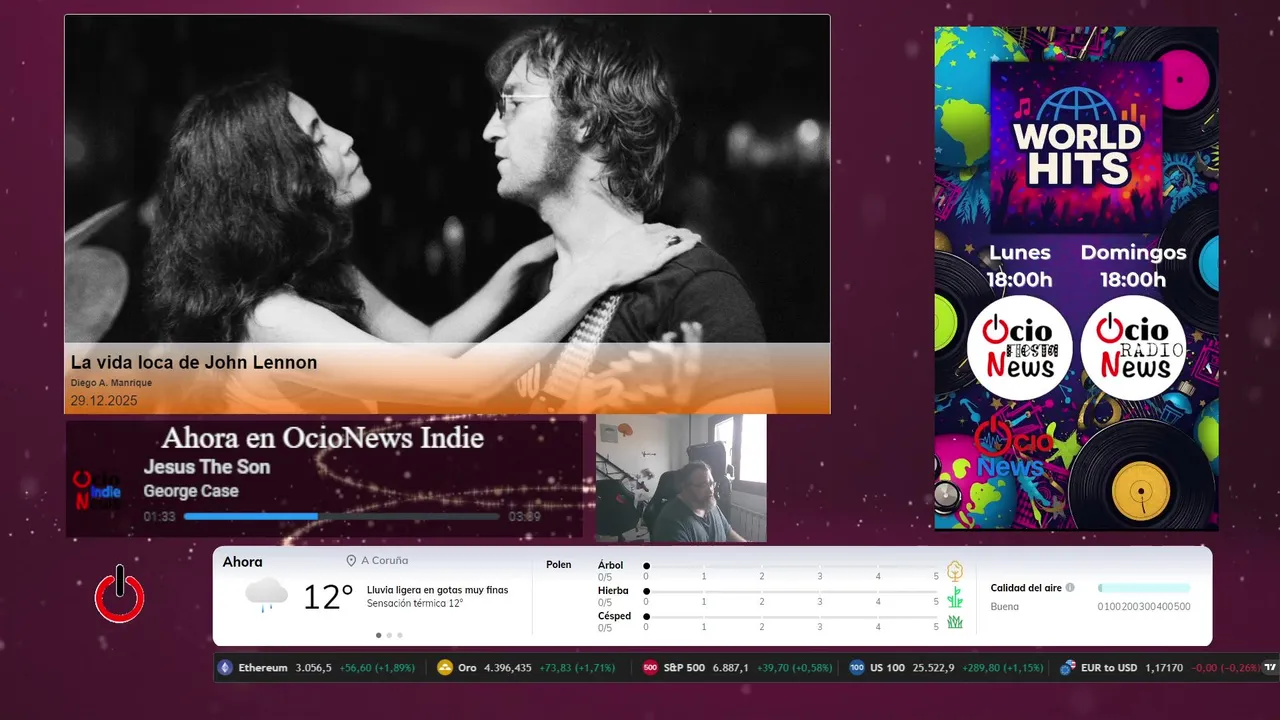This screenshot has height=720, width=1280.
Task: Click the EUR to USD flag icon
Action: coord(1067,668)
